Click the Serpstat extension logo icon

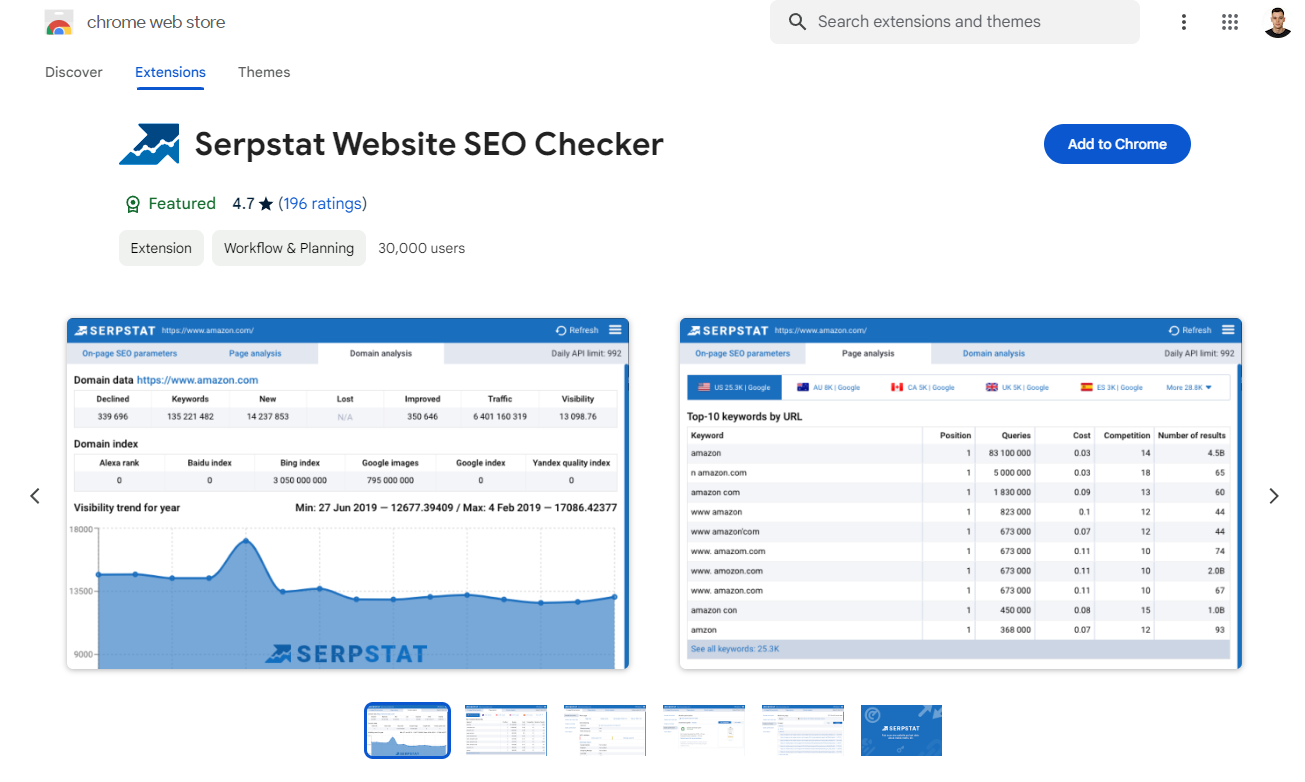tap(149, 144)
